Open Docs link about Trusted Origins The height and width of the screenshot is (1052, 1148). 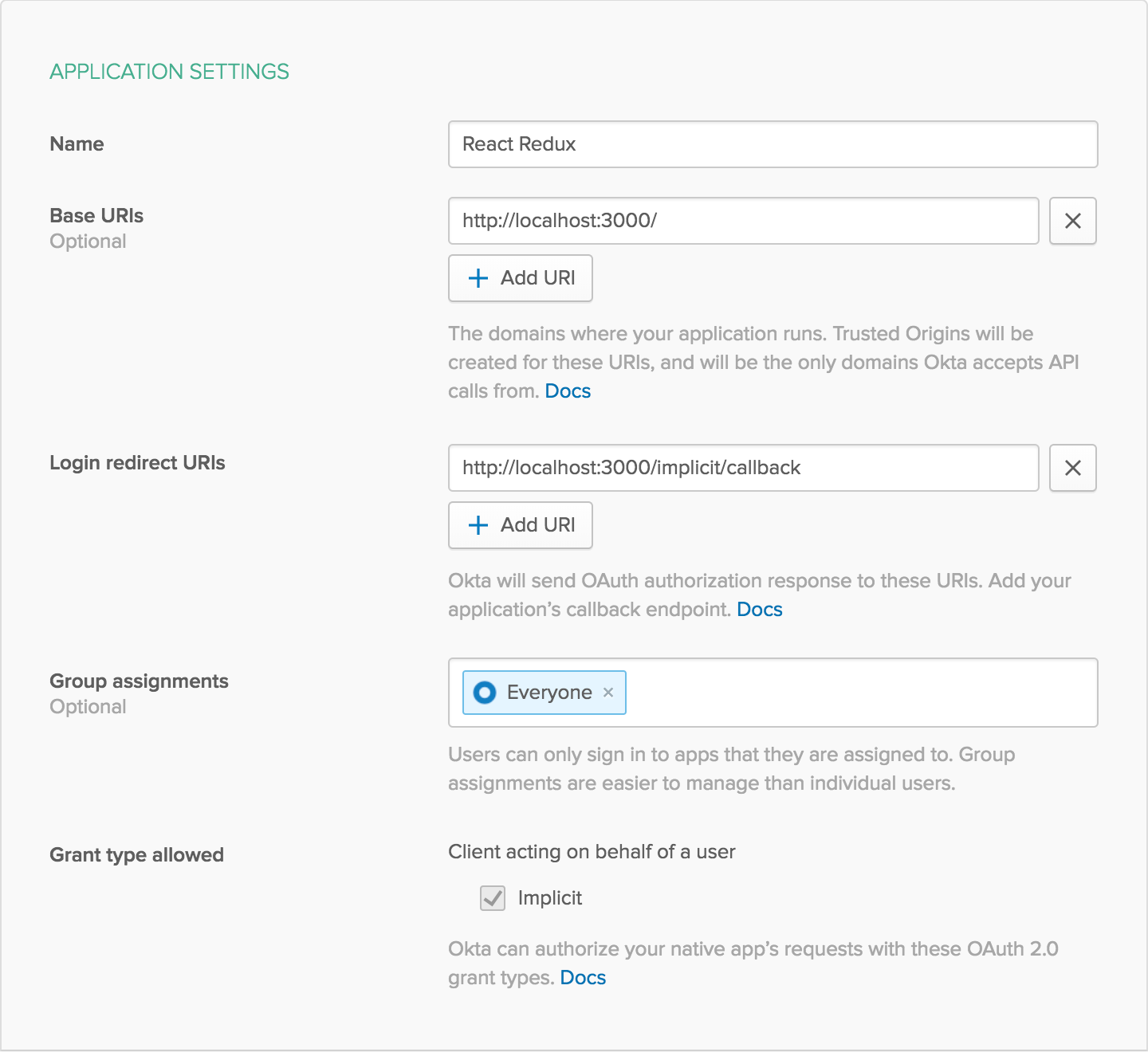pos(568,391)
